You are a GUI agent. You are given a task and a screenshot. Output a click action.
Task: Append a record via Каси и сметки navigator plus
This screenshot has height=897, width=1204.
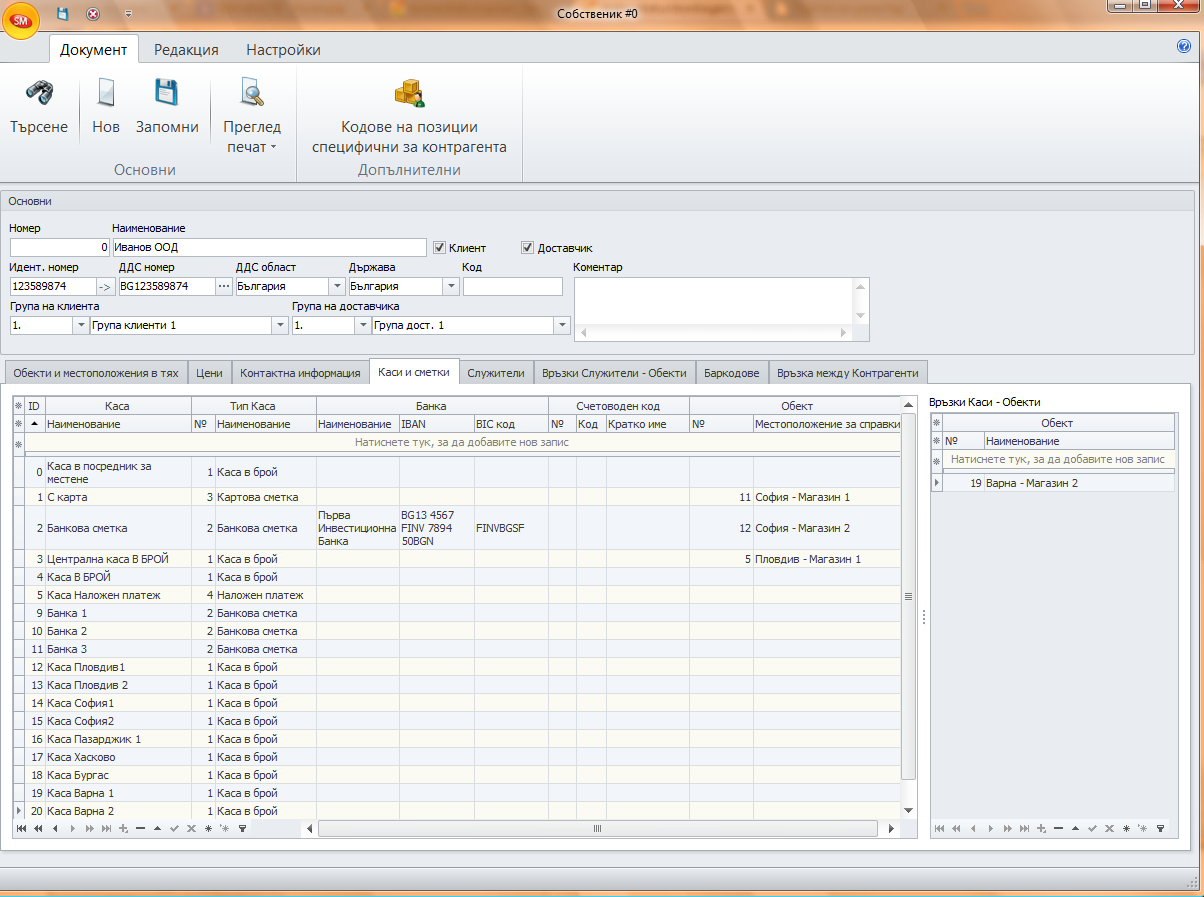[x=123, y=829]
